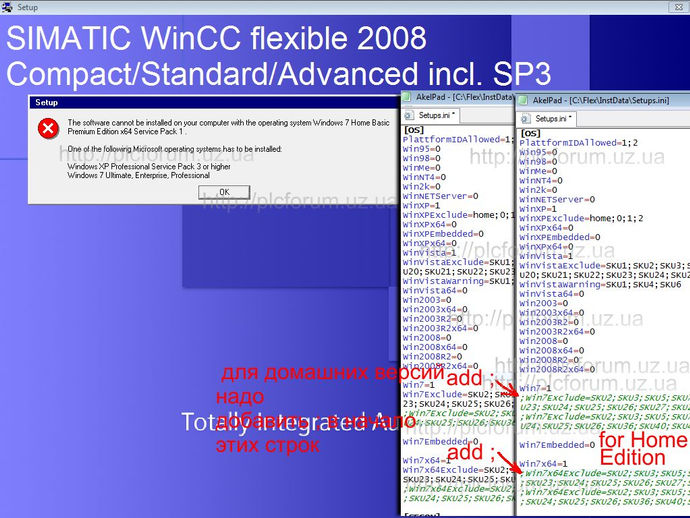Click 'WinXPExclude=home;0;1;2' in right AkelPad
690x518 pixels.
pos(581,218)
